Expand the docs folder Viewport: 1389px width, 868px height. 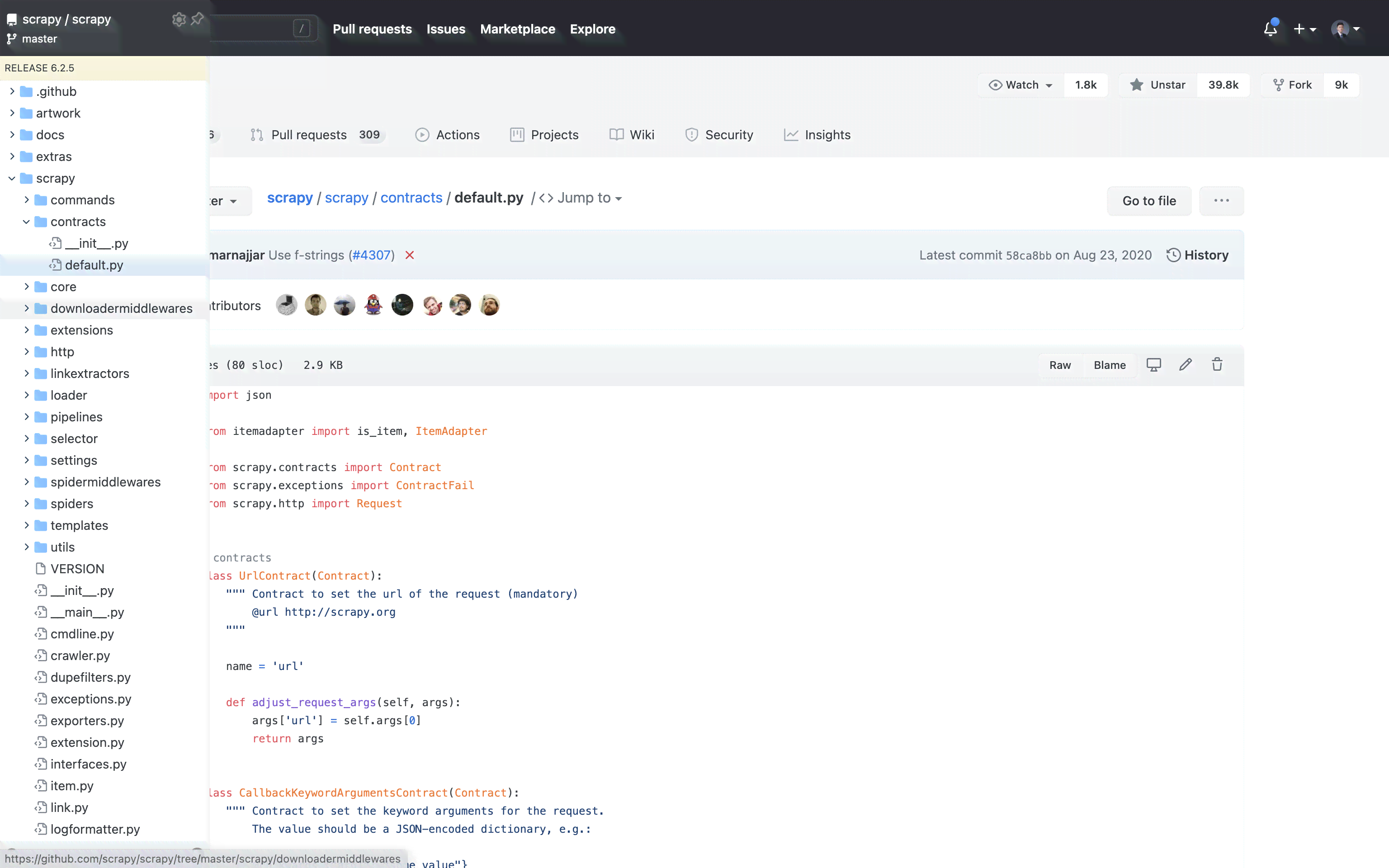coord(12,135)
